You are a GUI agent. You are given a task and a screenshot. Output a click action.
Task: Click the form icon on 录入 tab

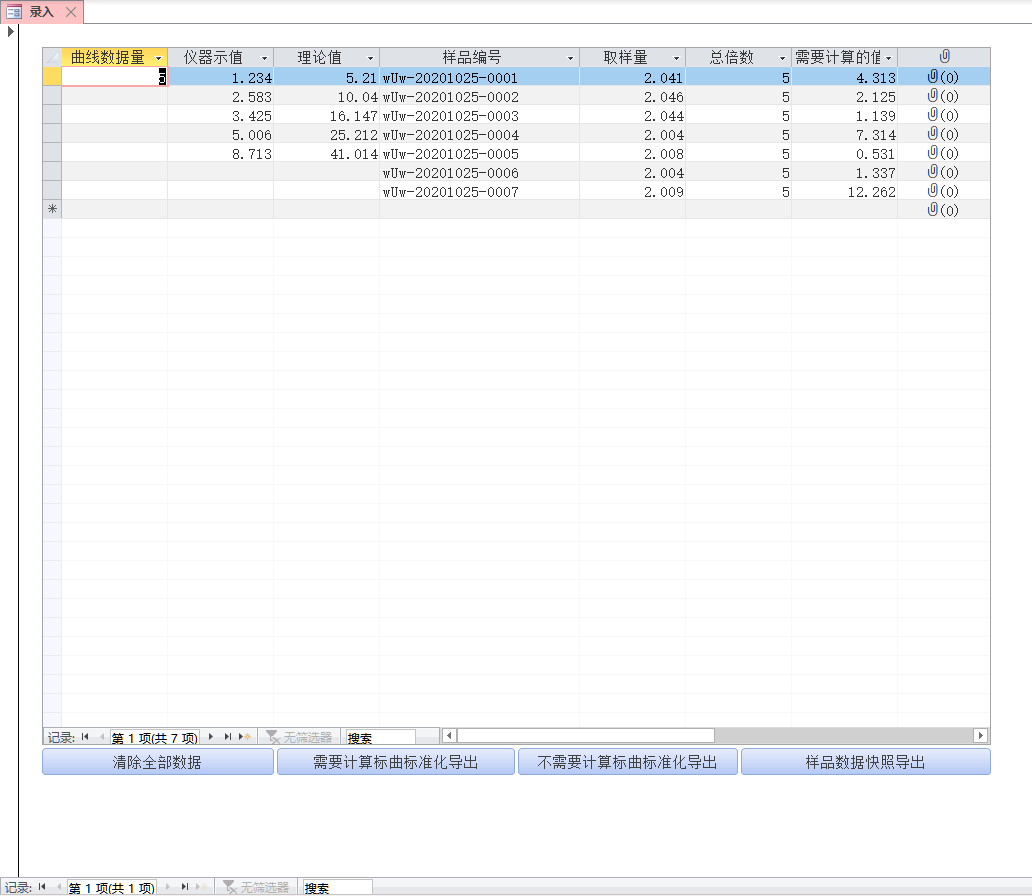tap(14, 12)
